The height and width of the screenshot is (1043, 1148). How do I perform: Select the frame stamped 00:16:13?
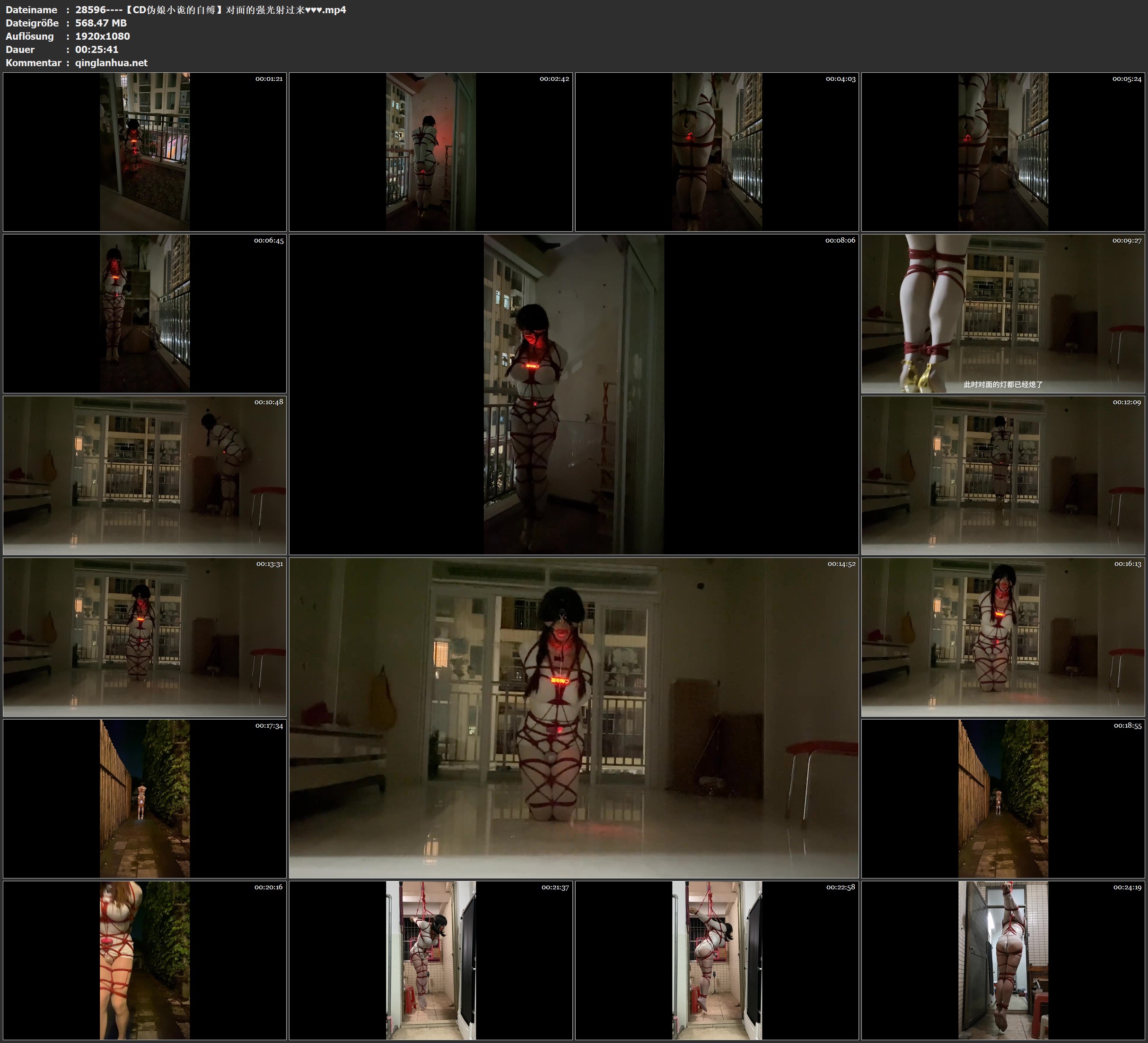(x=1003, y=636)
